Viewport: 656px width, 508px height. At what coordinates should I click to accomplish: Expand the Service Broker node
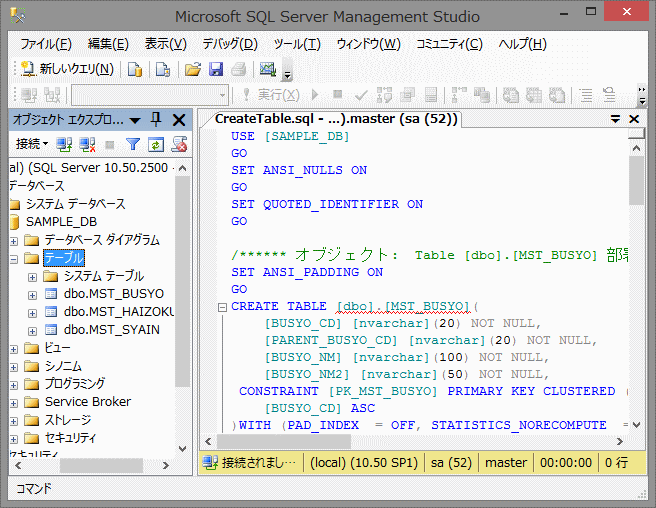click(13, 403)
